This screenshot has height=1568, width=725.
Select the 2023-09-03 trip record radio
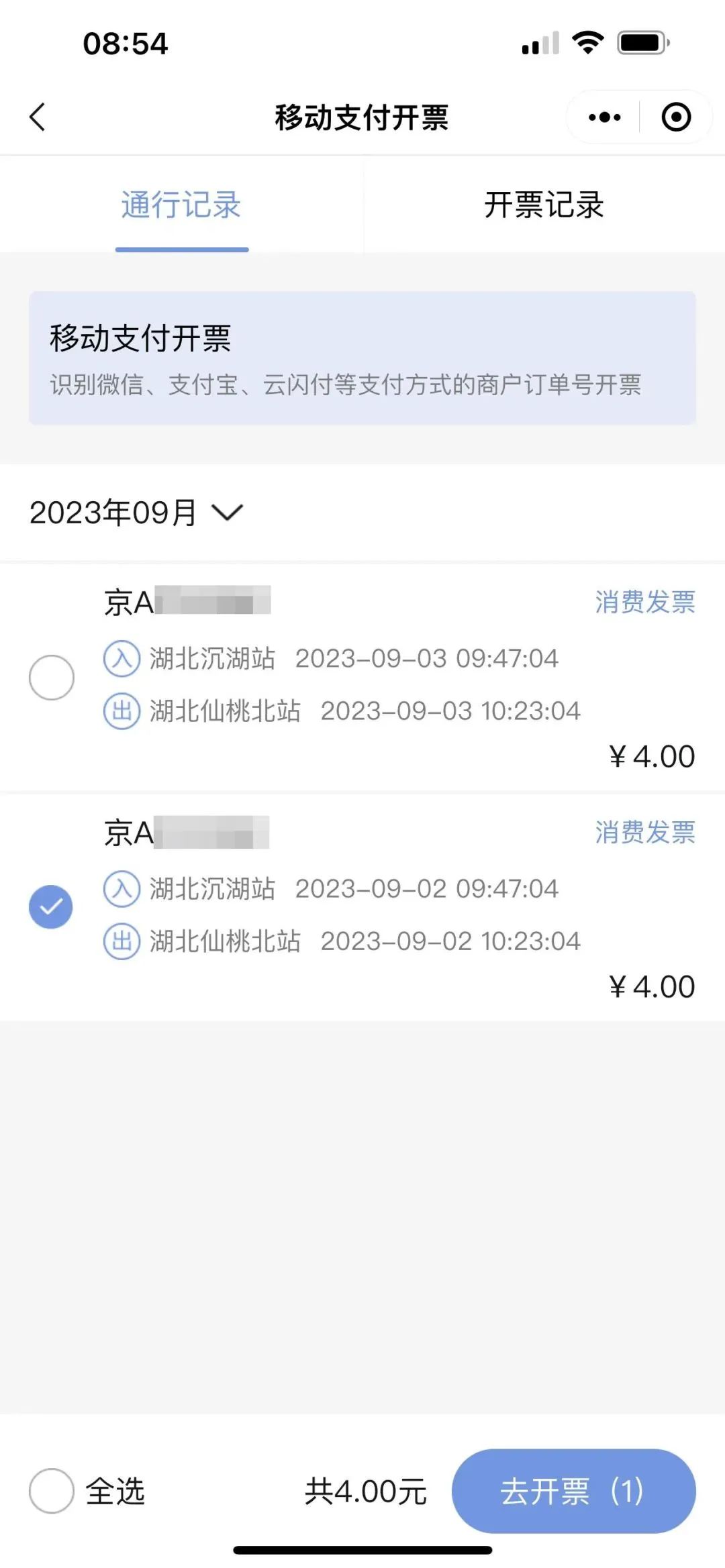[x=52, y=677]
